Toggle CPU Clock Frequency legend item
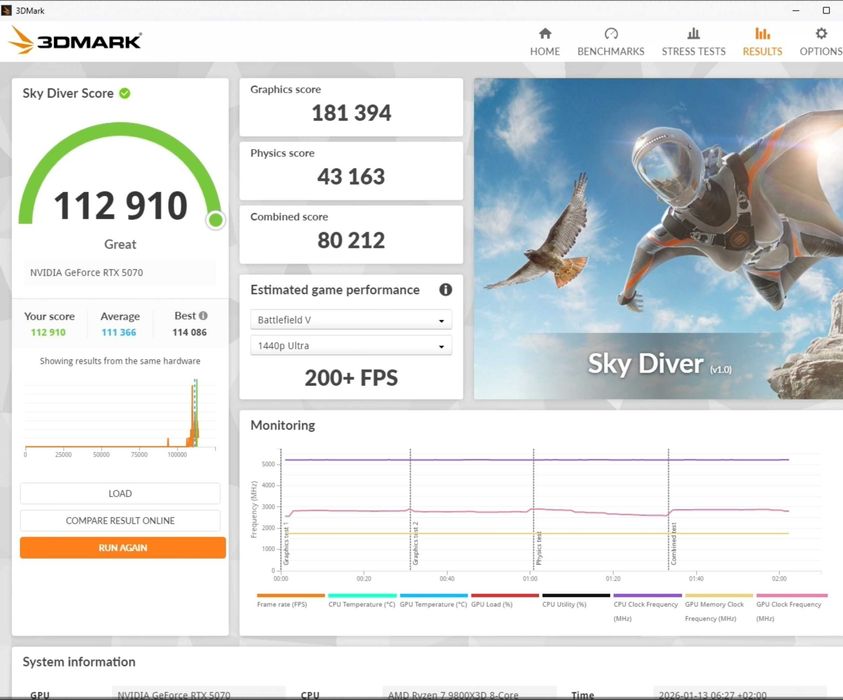The width and height of the screenshot is (843, 700). (648, 607)
